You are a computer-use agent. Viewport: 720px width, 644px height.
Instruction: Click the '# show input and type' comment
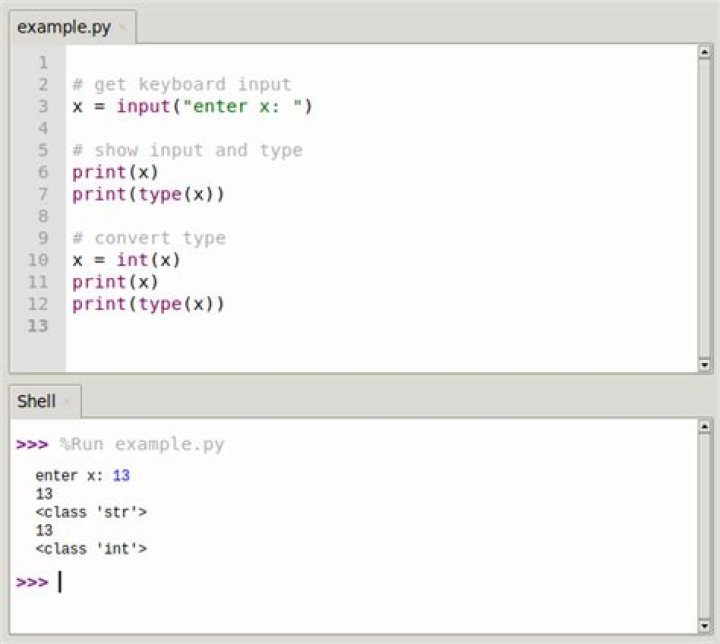pyautogui.click(x=187, y=151)
